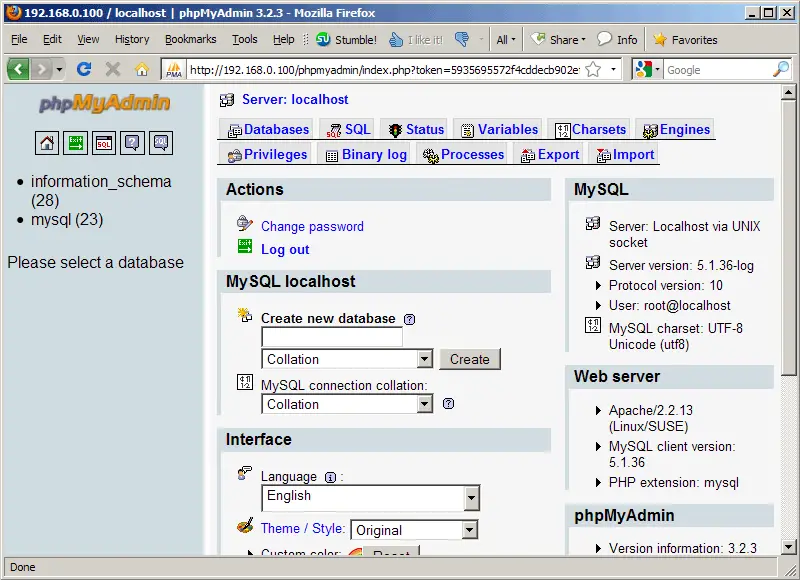Image resolution: width=800 pixels, height=580 pixels.
Task: Click the Theme / Style link
Action: pos(303,528)
